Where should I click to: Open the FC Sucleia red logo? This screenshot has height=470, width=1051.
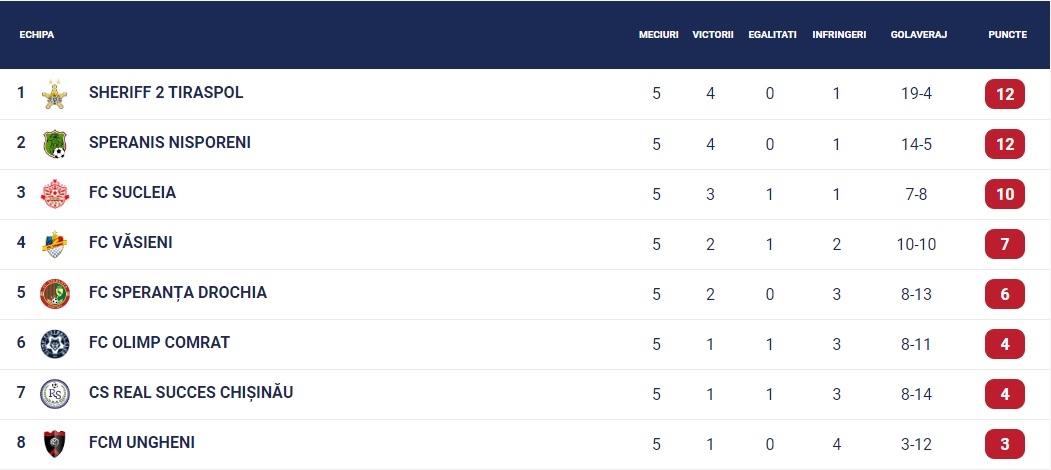pyautogui.click(x=54, y=194)
